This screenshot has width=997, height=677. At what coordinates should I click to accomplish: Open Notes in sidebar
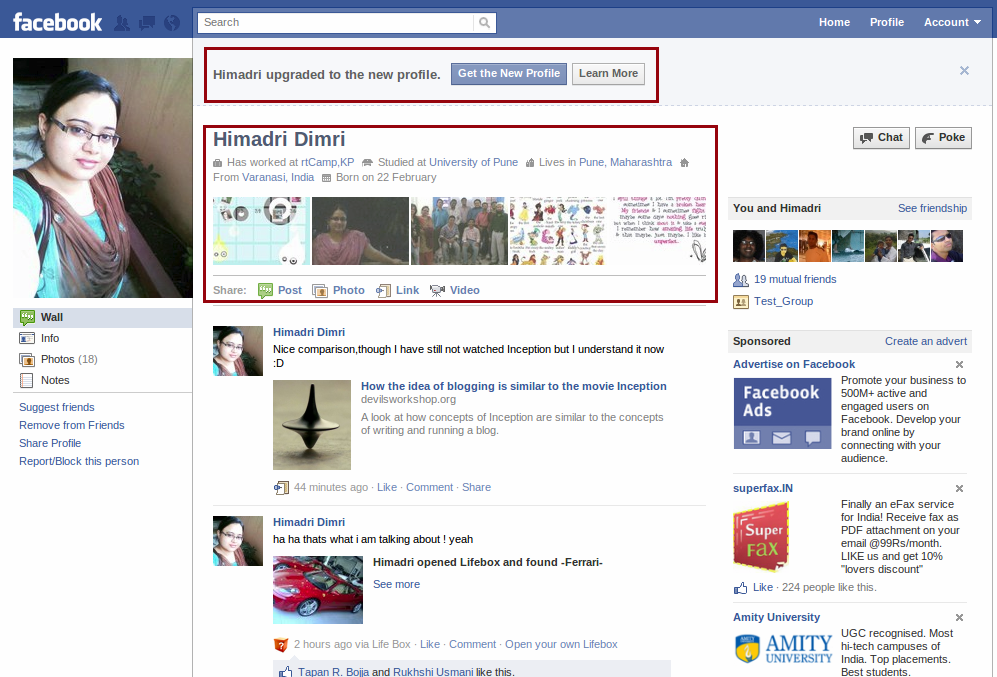(102, 380)
